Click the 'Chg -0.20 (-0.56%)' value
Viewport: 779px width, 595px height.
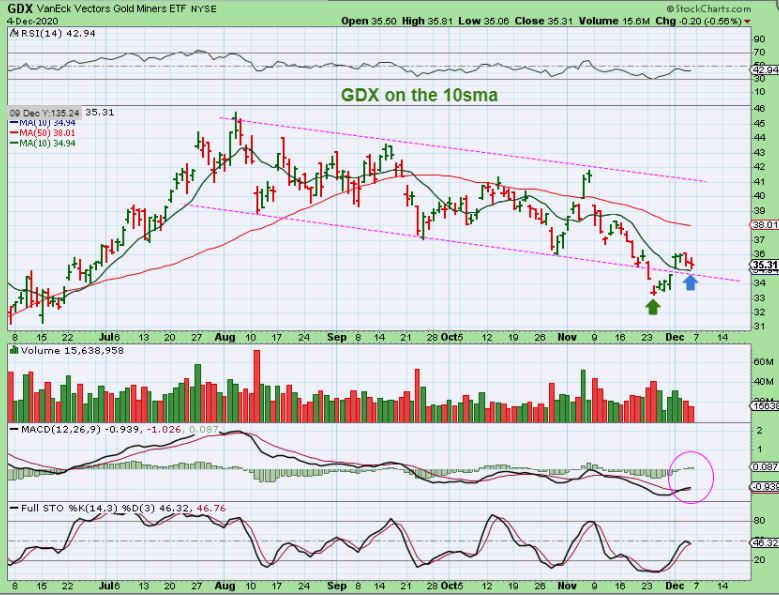tap(699, 21)
